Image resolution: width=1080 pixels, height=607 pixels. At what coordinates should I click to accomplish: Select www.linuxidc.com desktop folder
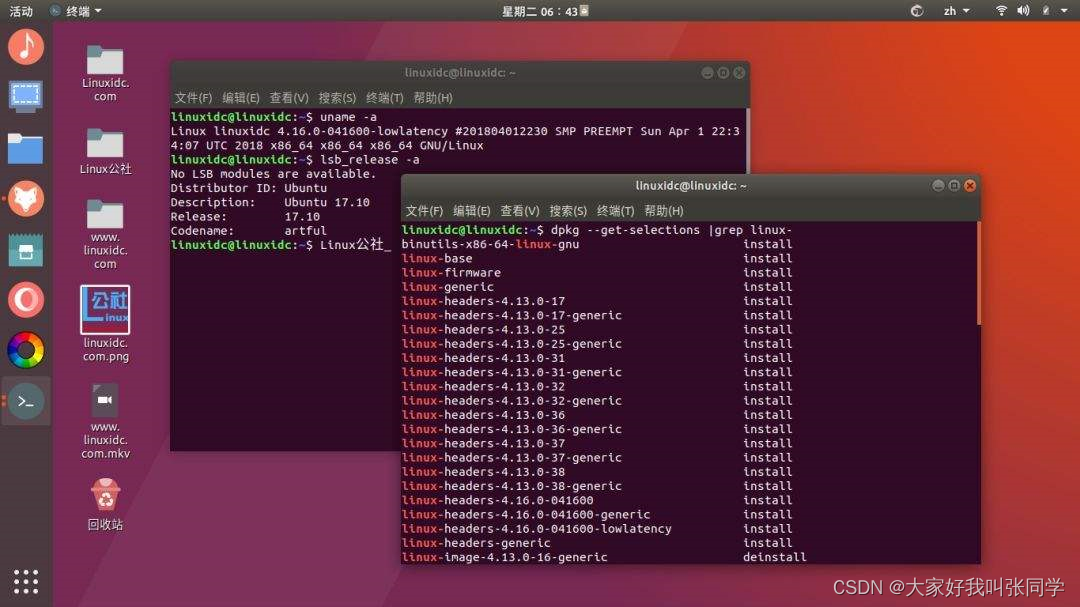pos(105,234)
